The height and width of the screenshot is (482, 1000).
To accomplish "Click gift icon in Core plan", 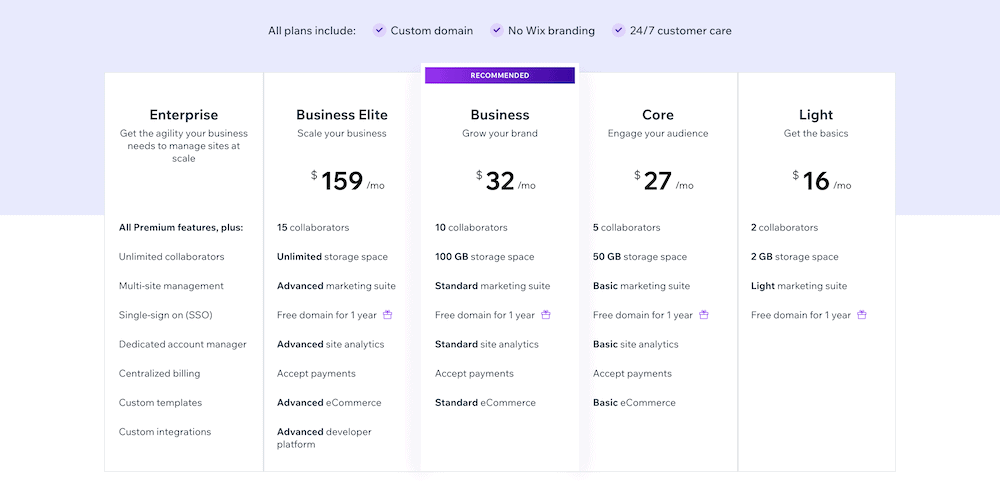I will pos(704,315).
